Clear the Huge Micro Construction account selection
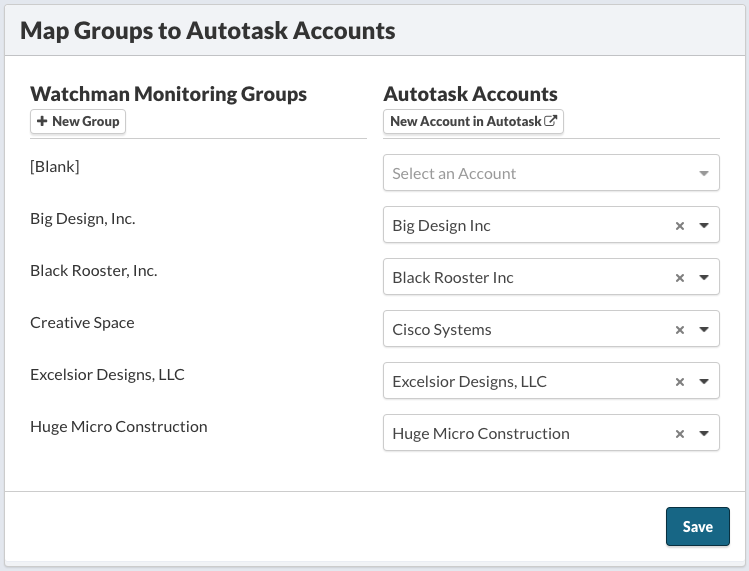Screen dimensions: 749x571 point(680,434)
